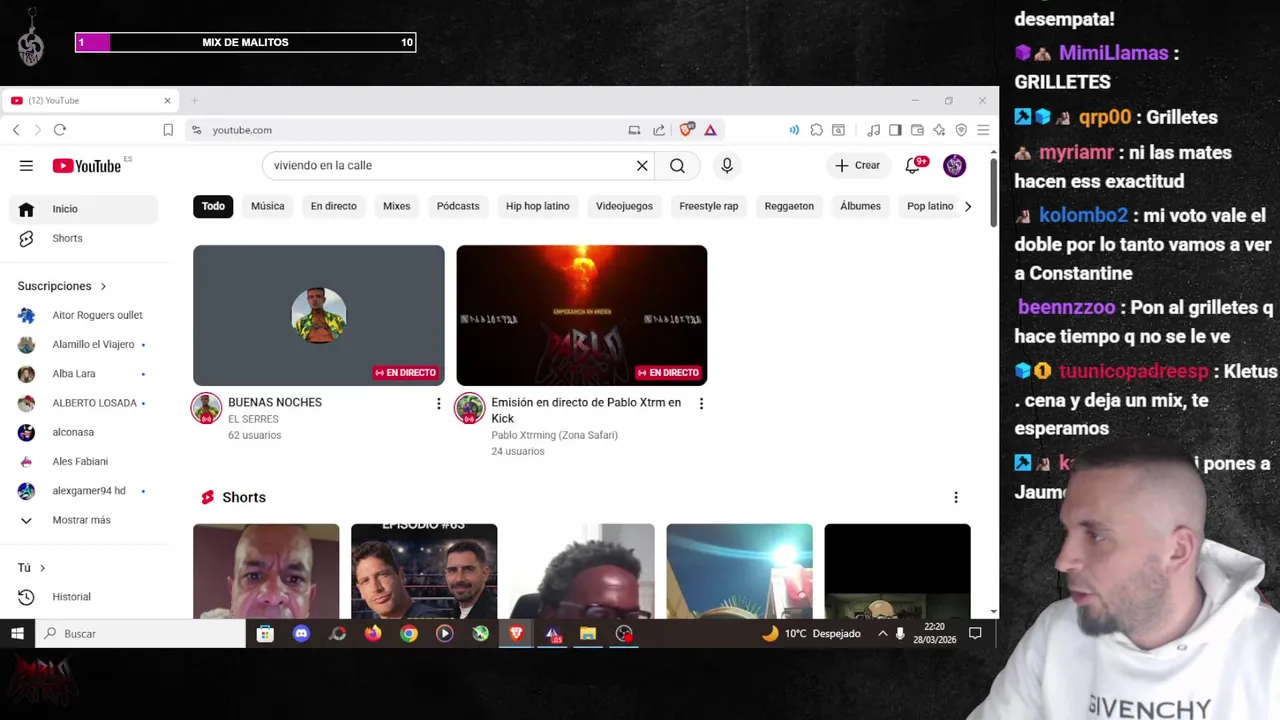Viewport: 1280px width, 720px height.
Task: Select the Álbumes filter chip
Action: click(x=860, y=206)
